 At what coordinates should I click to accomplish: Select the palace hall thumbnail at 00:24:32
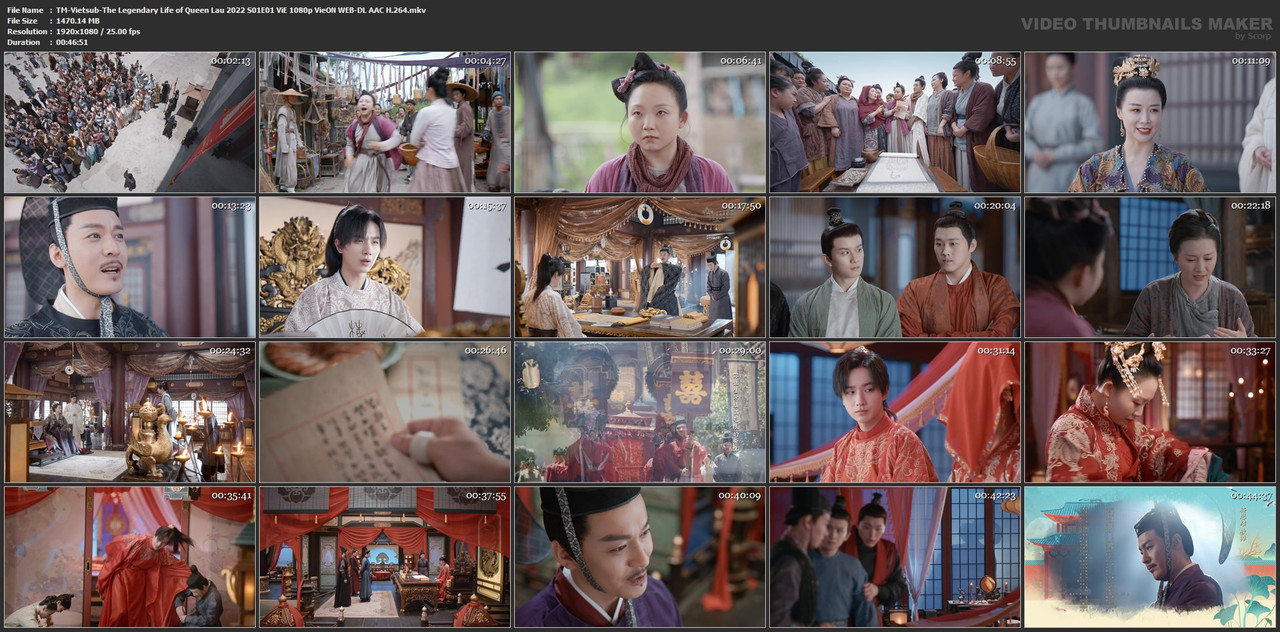click(130, 412)
